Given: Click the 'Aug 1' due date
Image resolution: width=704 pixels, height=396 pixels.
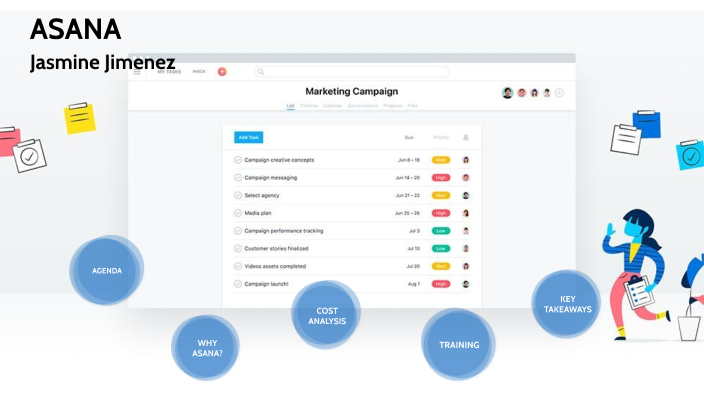Looking at the screenshot, I should [x=414, y=284].
